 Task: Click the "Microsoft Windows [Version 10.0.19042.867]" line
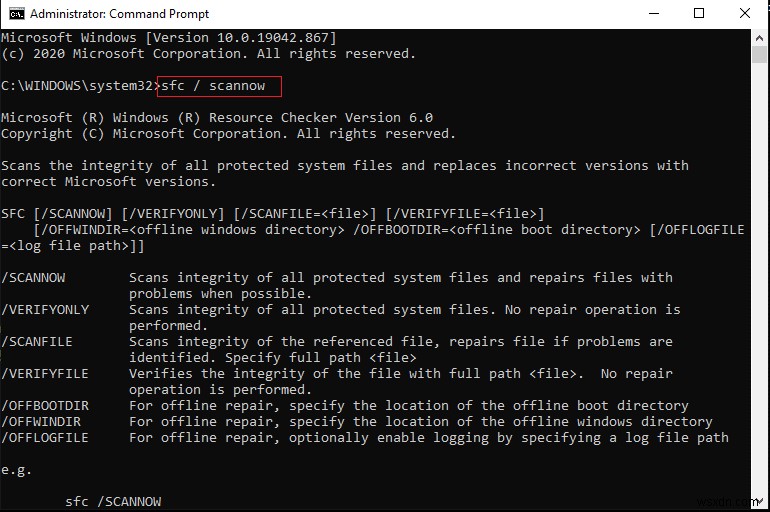point(168,38)
